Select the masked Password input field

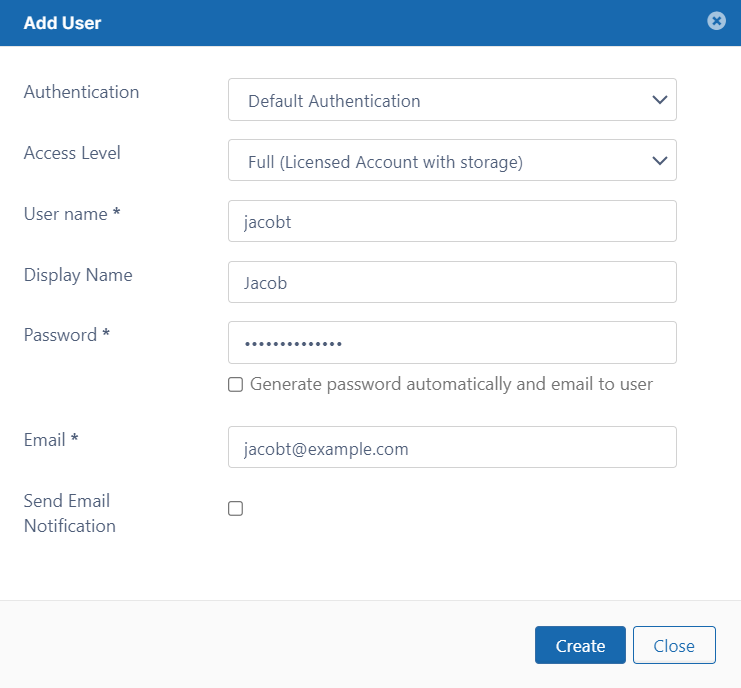tap(452, 343)
